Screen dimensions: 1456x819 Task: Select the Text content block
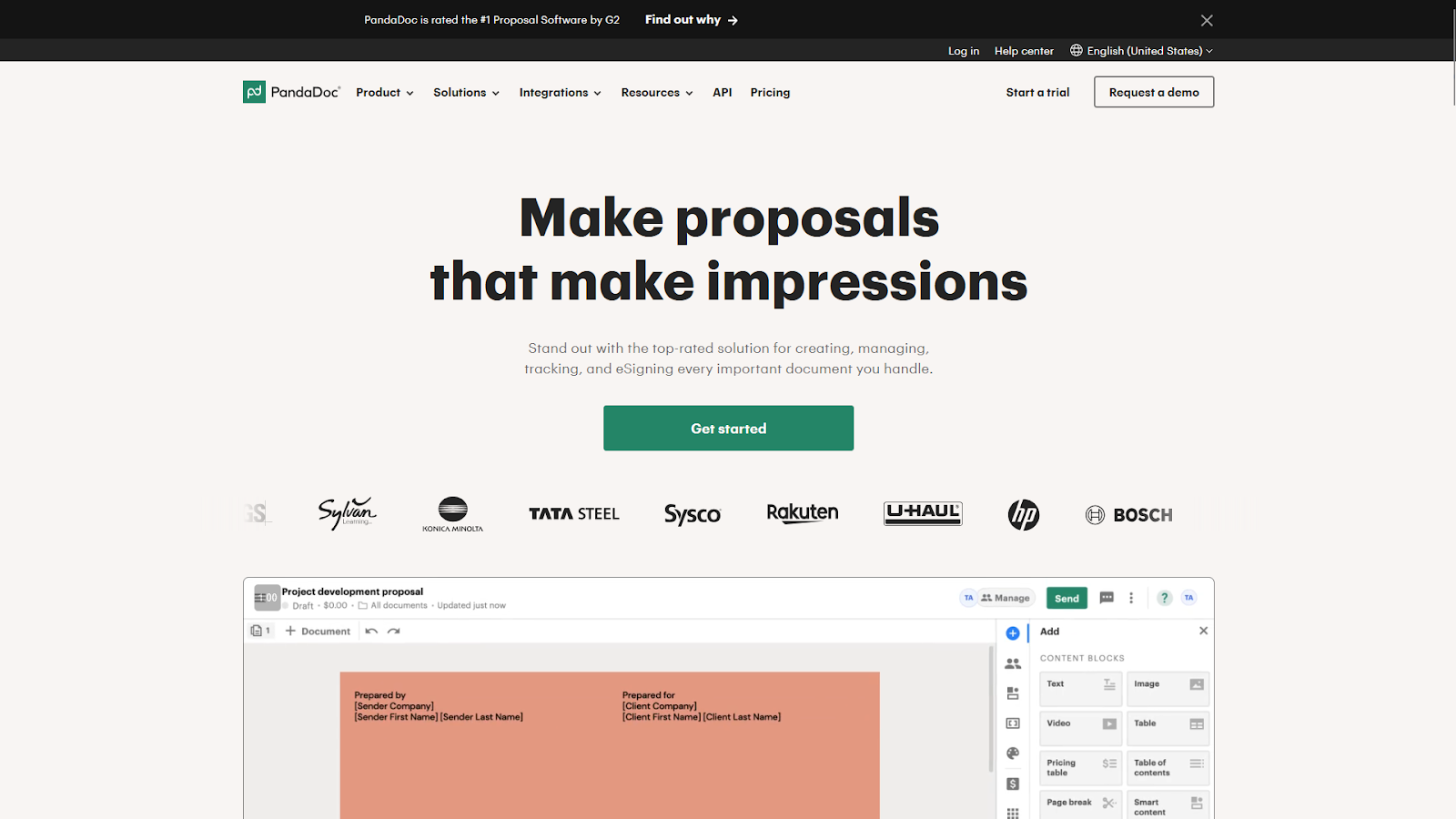pyautogui.click(x=1080, y=689)
